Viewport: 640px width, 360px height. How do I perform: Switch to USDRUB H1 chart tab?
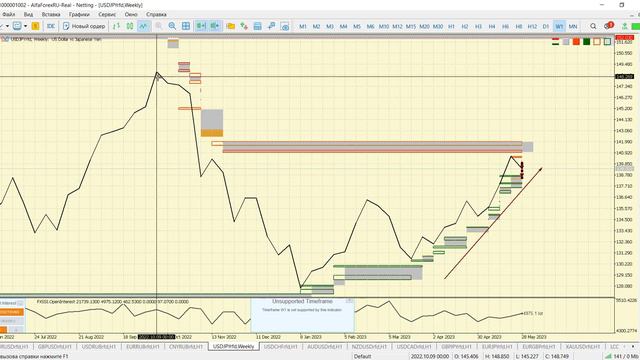(98, 347)
